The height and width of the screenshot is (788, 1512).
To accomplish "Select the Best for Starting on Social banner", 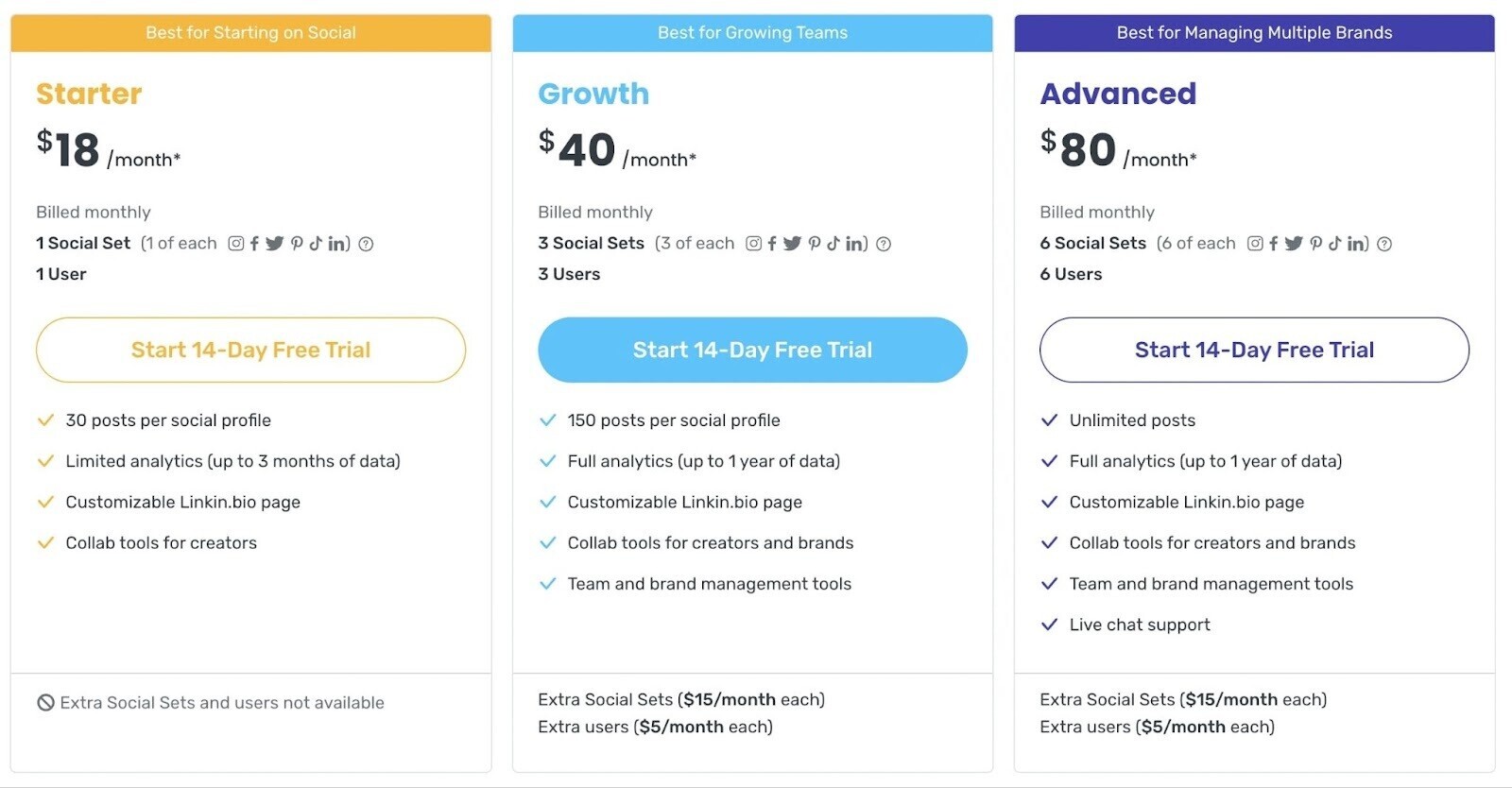I will pyautogui.click(x=250, y=33).
